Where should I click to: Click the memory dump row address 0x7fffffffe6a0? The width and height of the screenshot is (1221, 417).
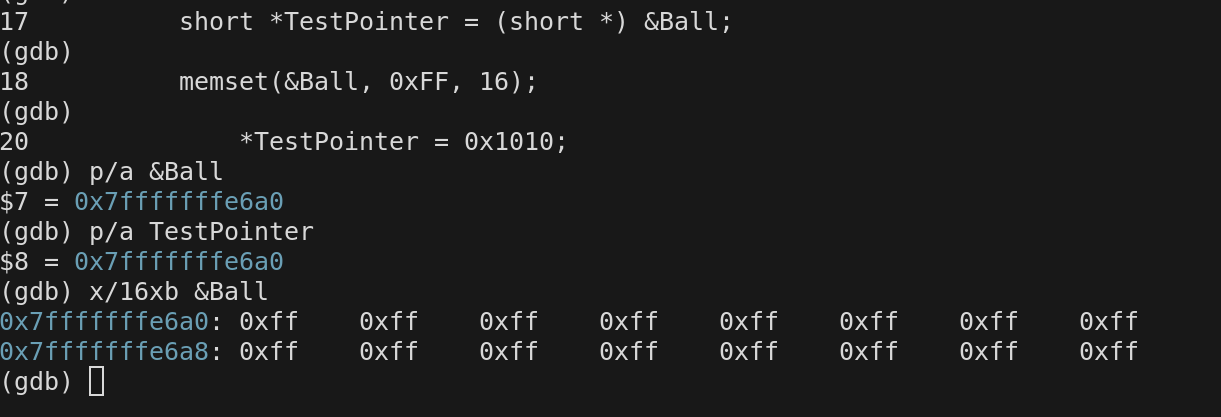104,321
